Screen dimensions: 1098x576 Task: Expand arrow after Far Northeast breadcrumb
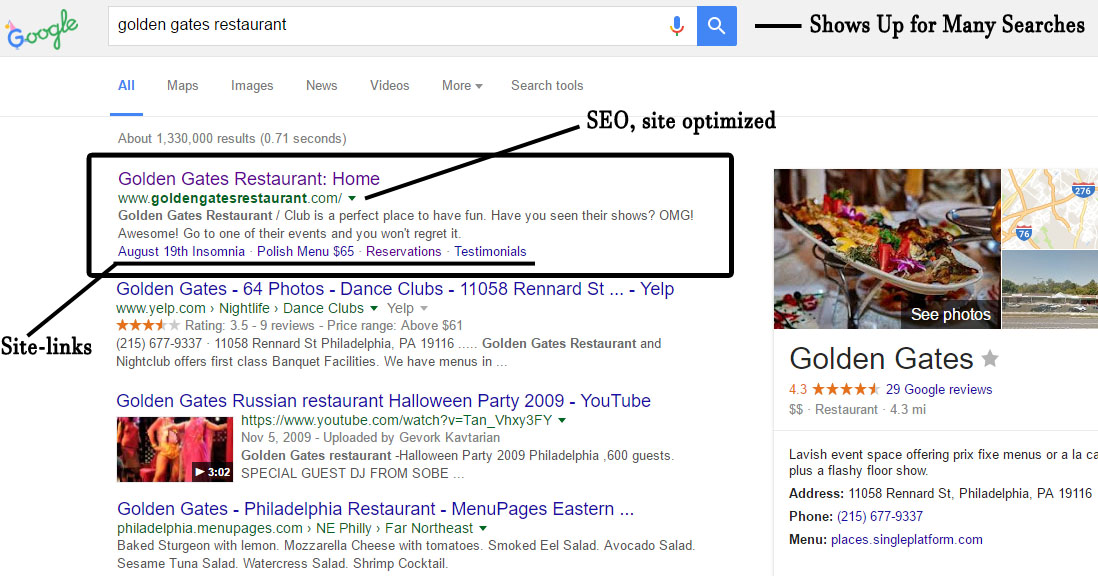(x=483, y=528)
